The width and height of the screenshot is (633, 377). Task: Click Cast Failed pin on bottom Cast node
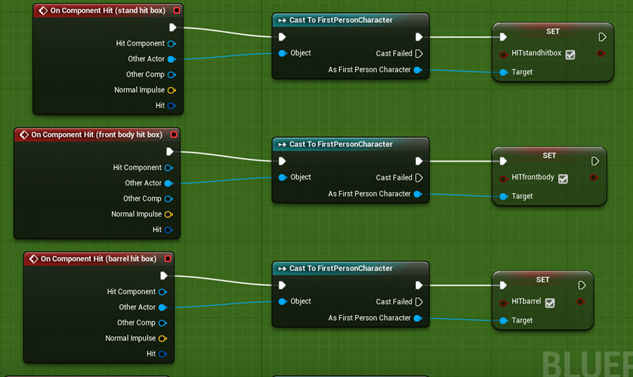[x=419, y=302]
